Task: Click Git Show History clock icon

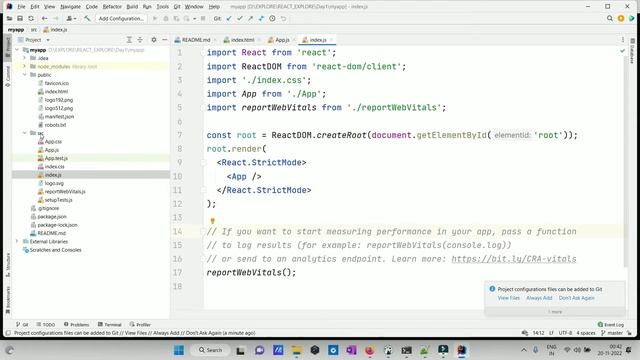Action: (272, 18)
